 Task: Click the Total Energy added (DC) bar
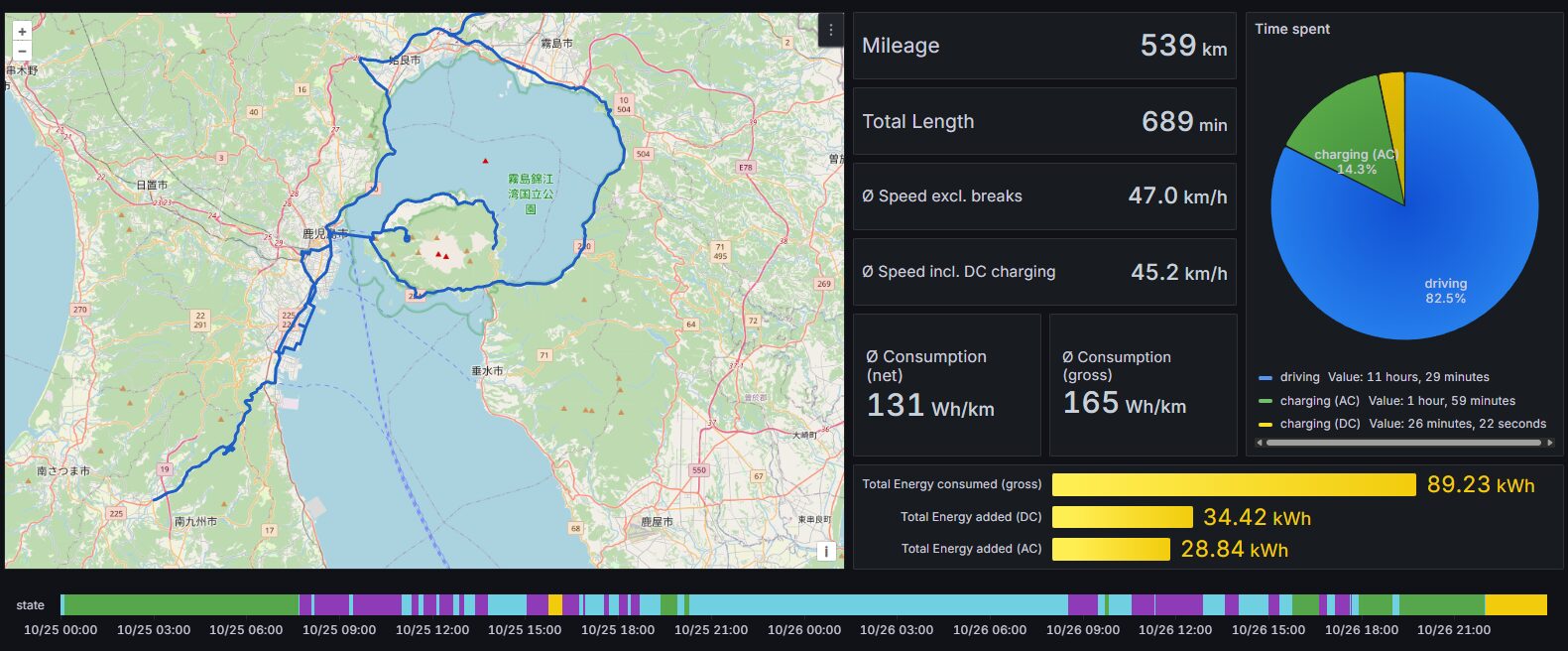(x=1122, y=517)
